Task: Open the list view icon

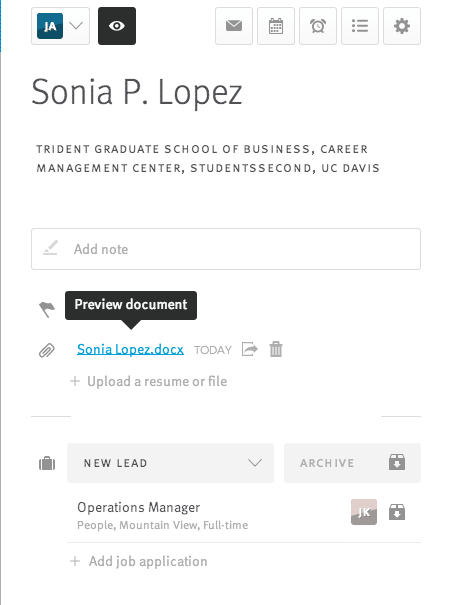Action: [x=360, y=26]
